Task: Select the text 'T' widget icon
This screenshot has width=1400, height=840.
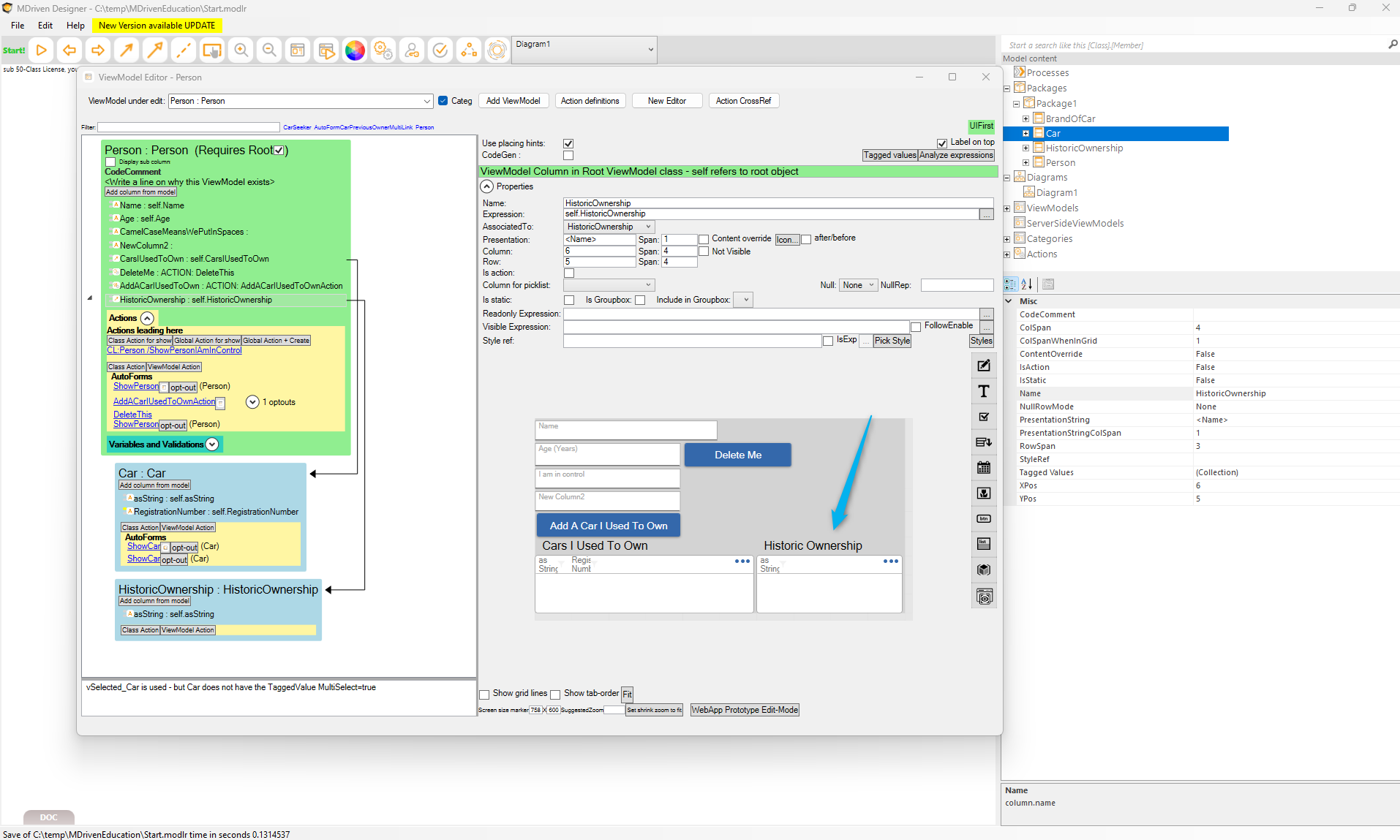Action: point(984,392)
